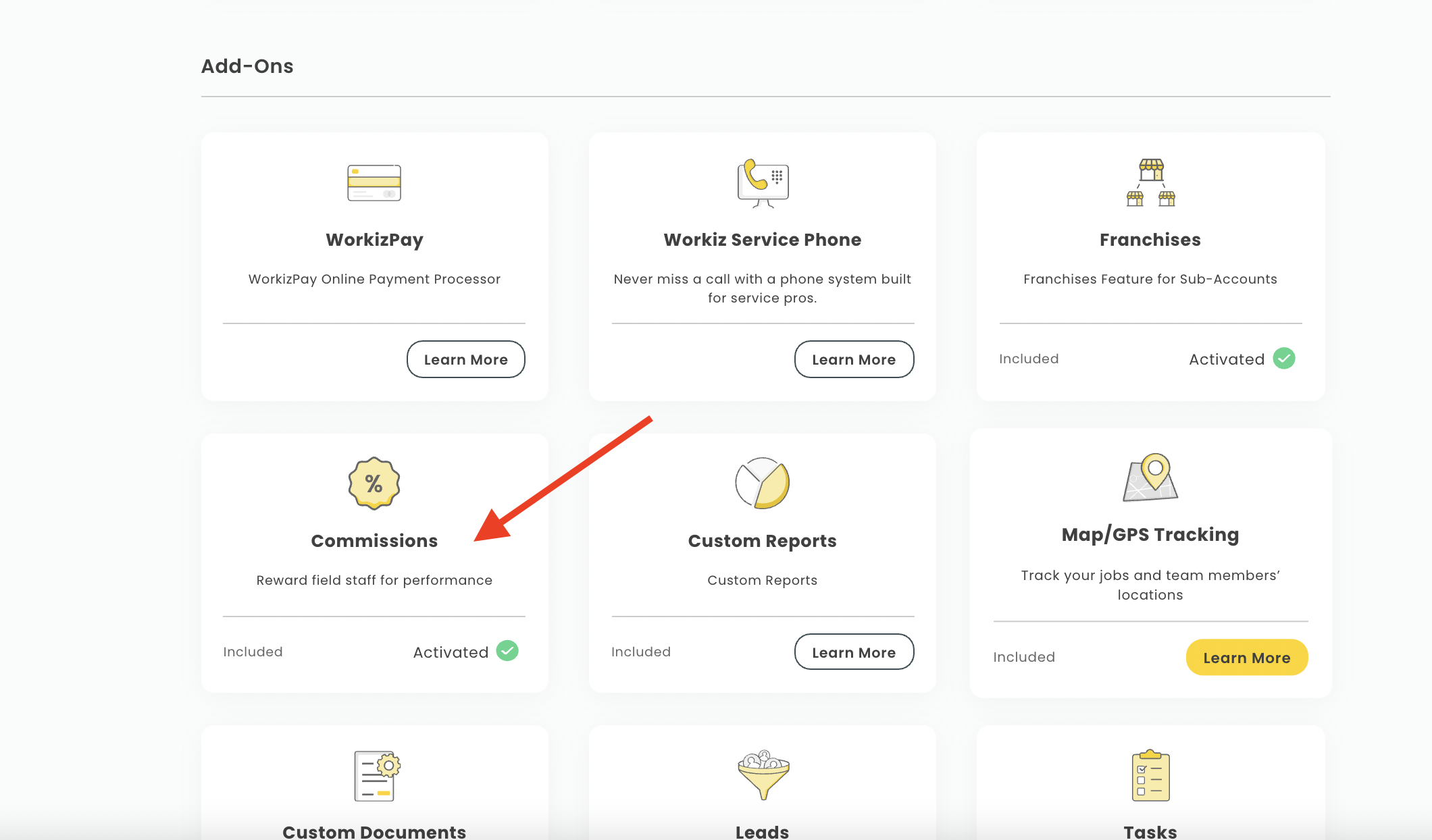Click the Franchises storefront icon

(1150, 183)
